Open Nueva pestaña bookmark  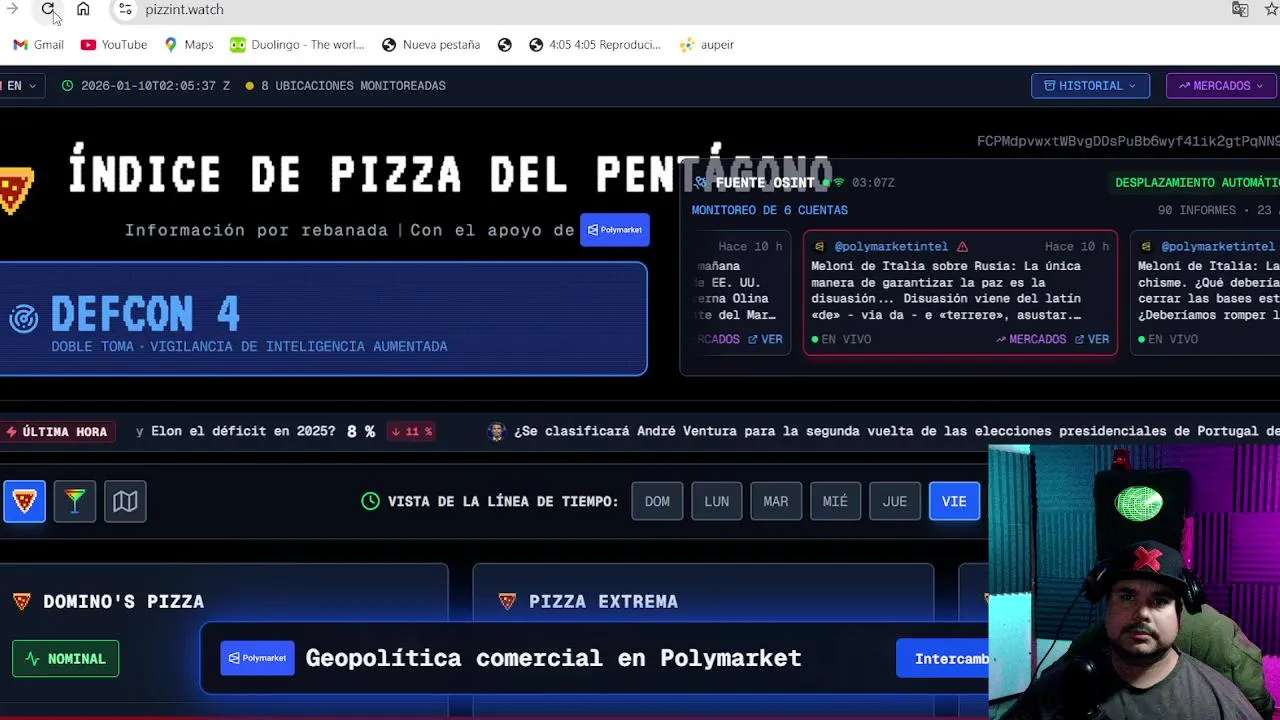431,44
